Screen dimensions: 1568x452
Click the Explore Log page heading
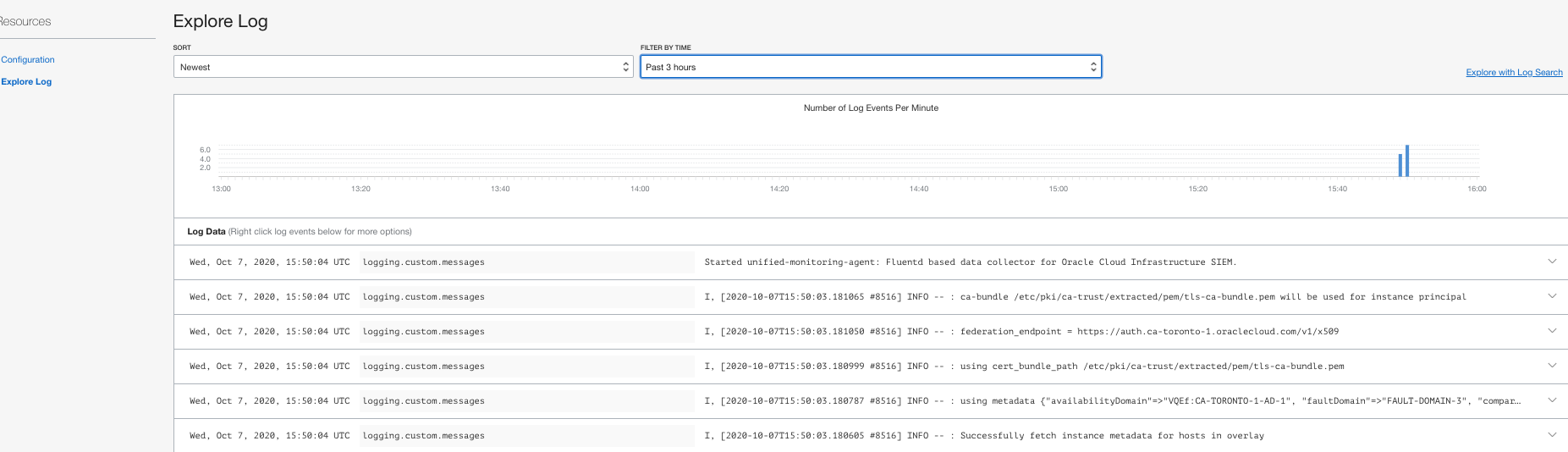220,21
